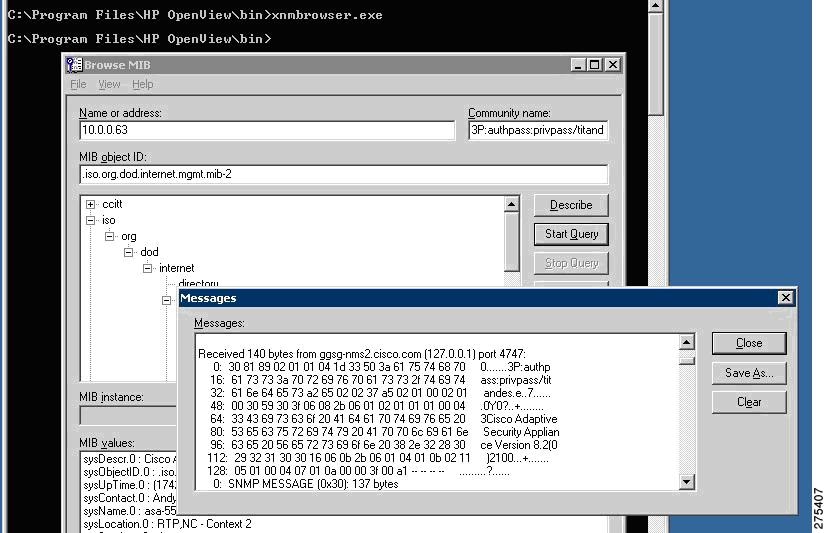
Task: Select the sysUpTime.0 value row
Action: tap(130, 485)
